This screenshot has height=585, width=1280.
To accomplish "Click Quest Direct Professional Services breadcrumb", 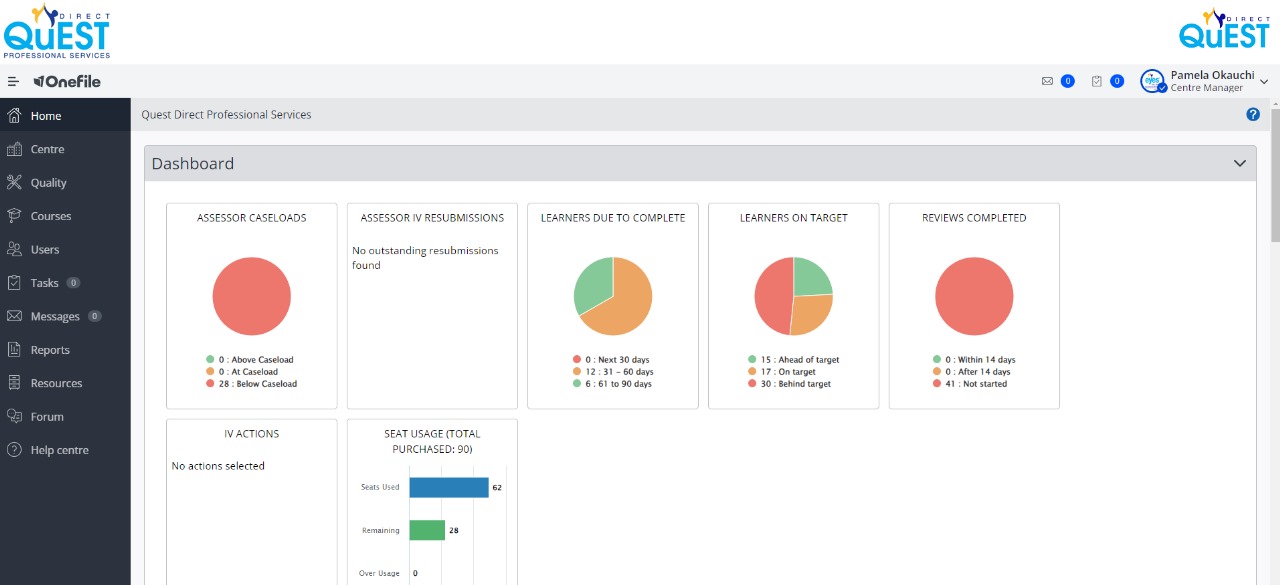I will point(226,114).
